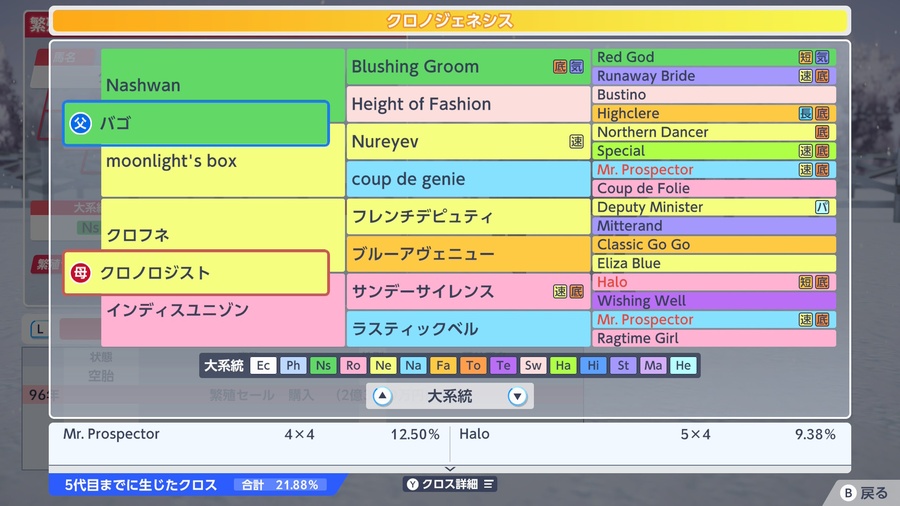The width and height of the screenshot is (900, 506).
Task: Select the Ragtime Girl ancestor row
Action: point(713,338)
